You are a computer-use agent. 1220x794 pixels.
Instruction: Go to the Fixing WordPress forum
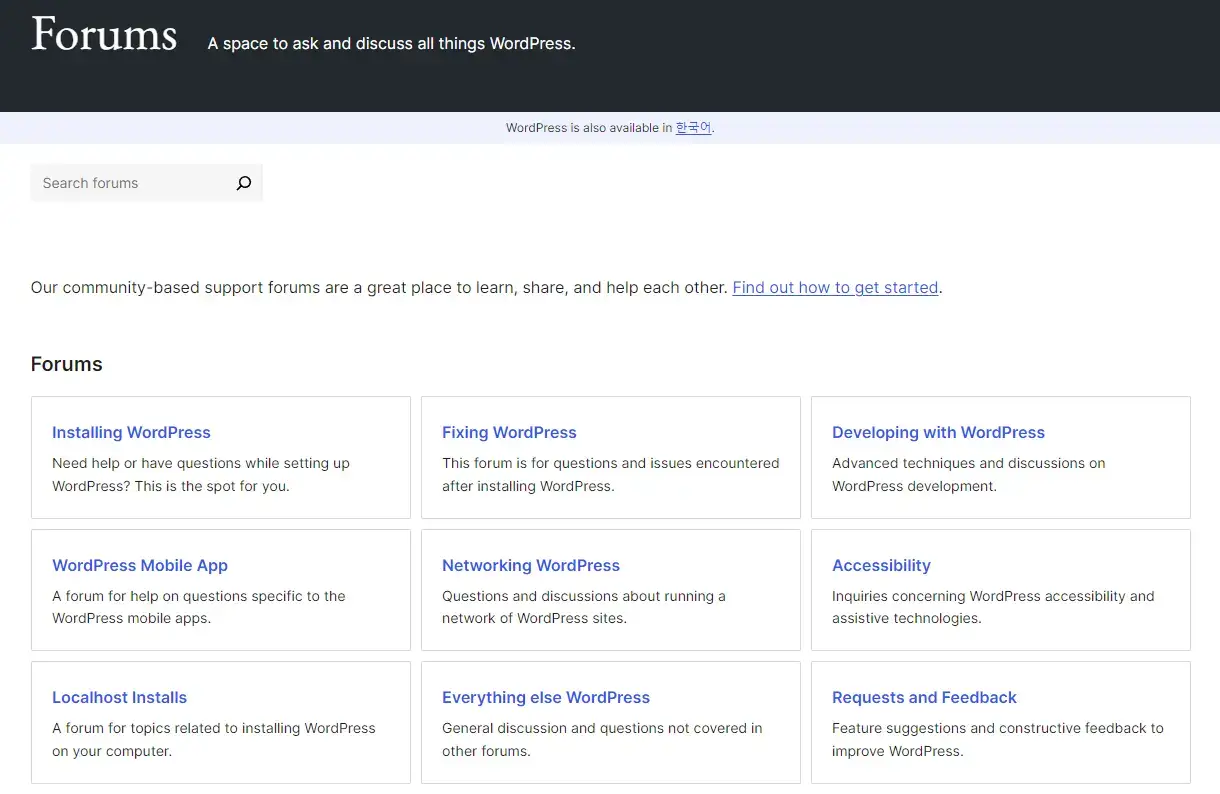click(509, 433)
